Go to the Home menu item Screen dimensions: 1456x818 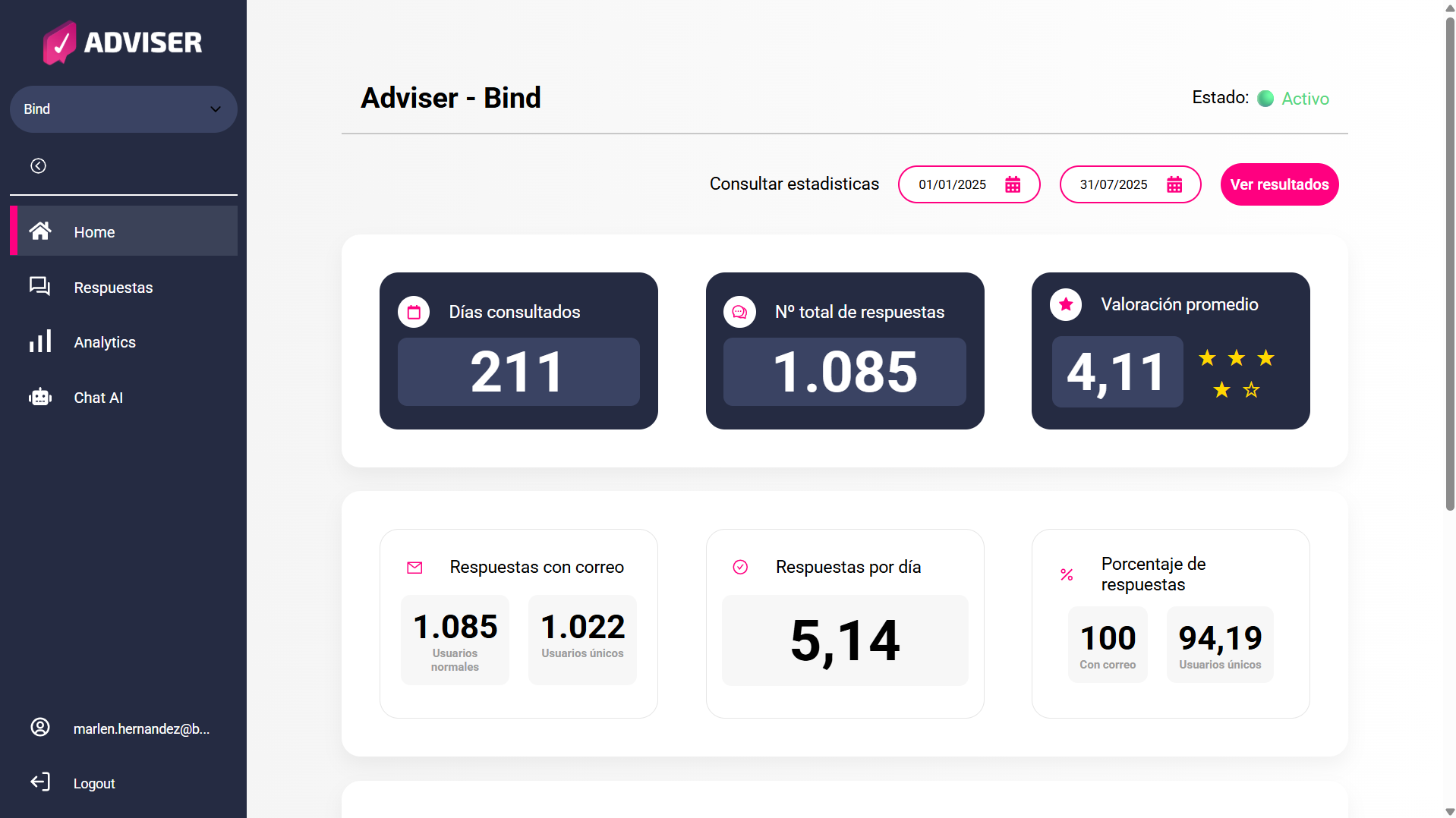tap(124, 231)
